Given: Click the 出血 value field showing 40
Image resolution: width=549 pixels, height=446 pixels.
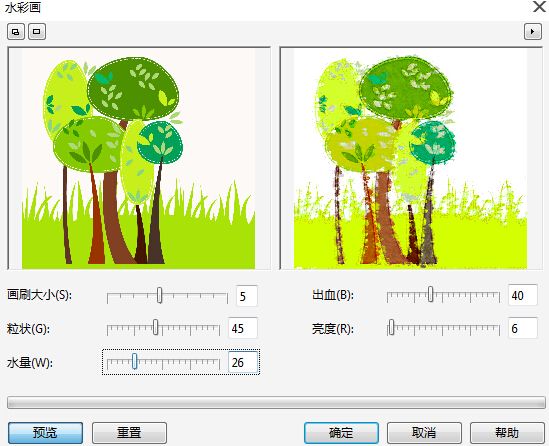Looking at the screenshot, I should (522, 295).
